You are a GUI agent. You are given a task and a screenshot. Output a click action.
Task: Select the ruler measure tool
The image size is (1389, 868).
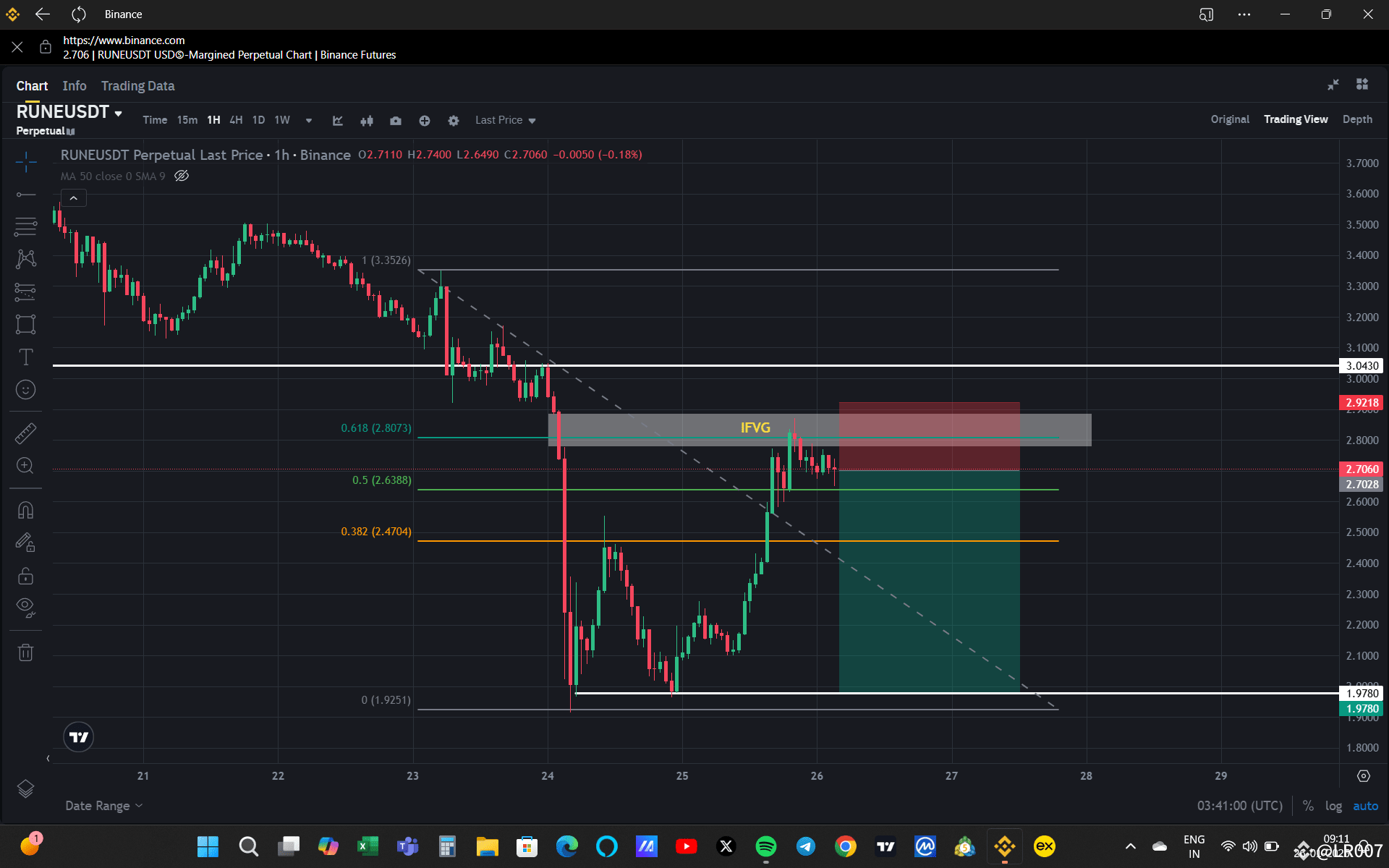tap(26, 433)
